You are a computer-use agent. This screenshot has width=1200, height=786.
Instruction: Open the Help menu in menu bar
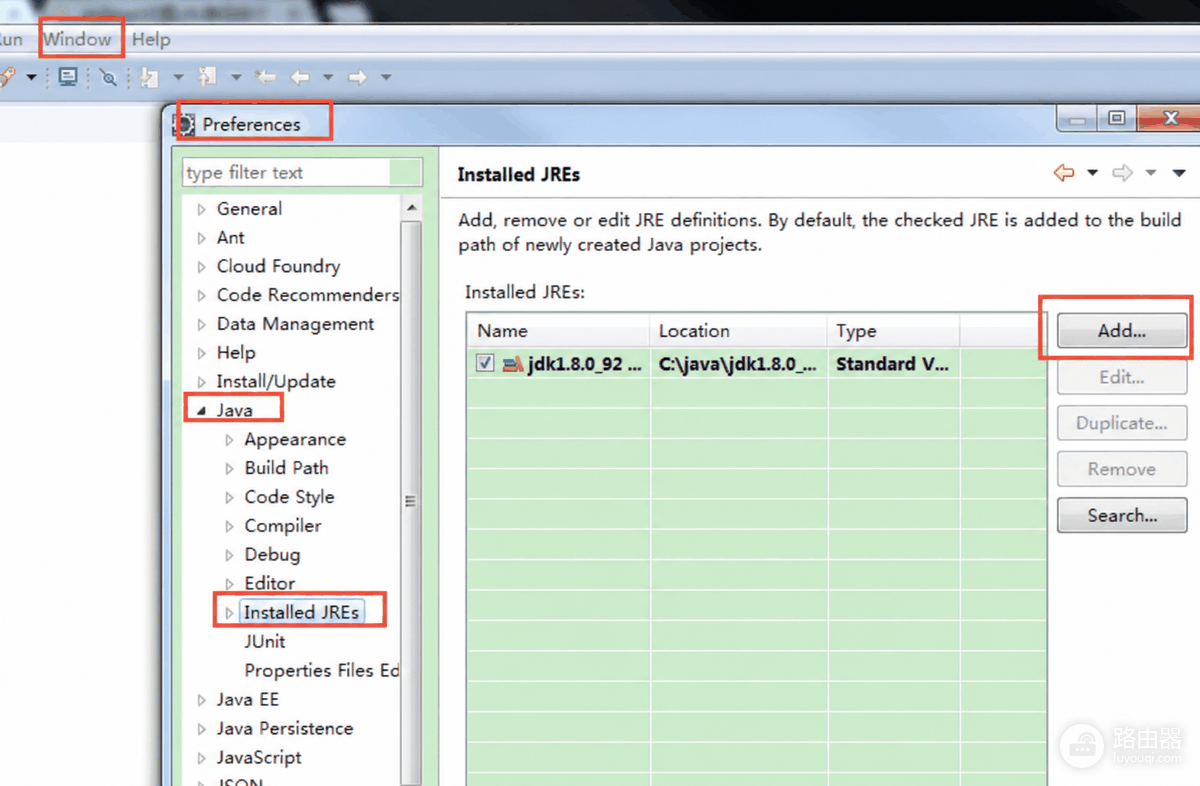pyautogui.click(x=151, y=40)
